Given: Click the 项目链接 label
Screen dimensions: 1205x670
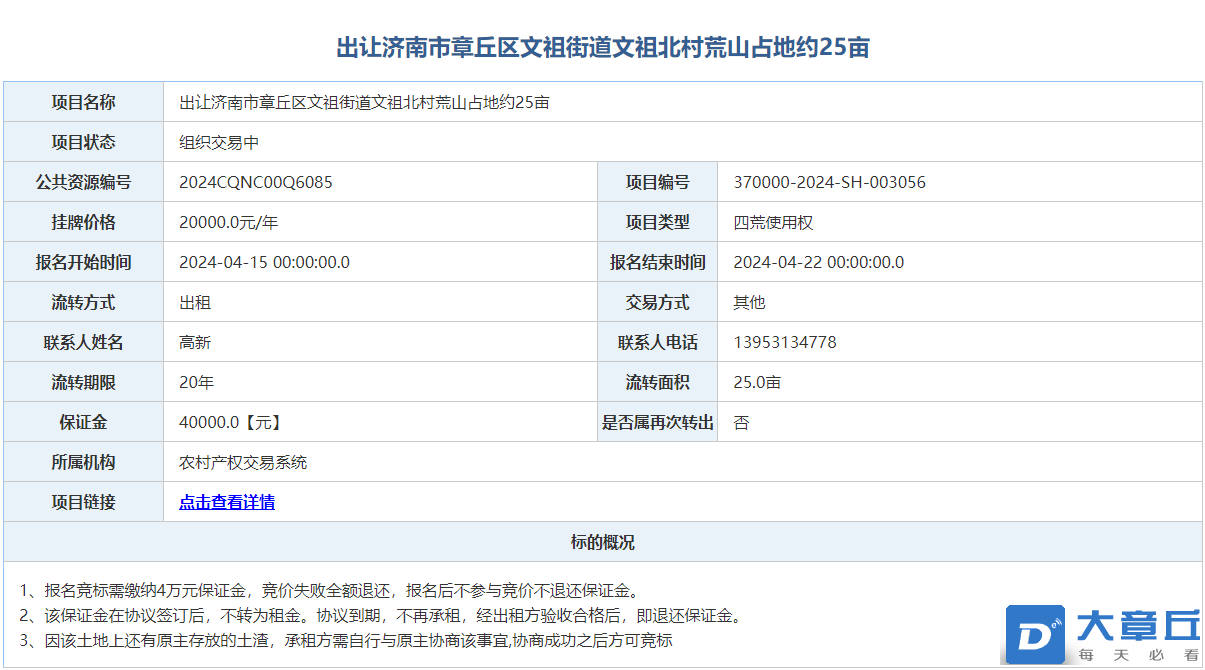Looking at the screenshot, I should 83,502.
